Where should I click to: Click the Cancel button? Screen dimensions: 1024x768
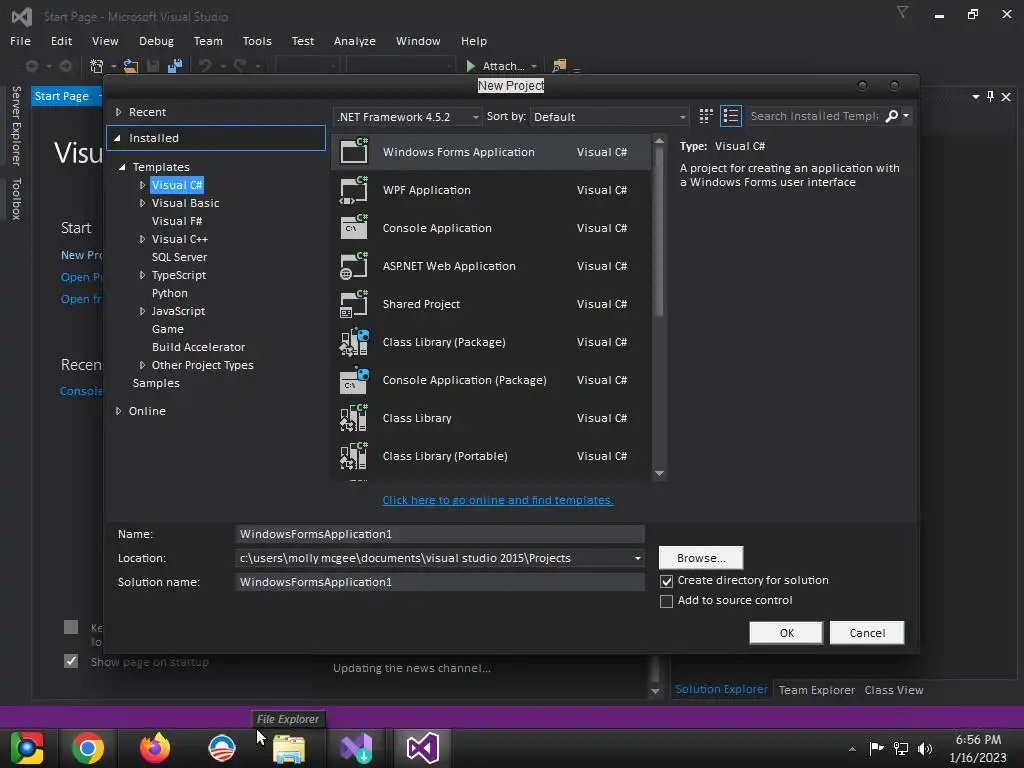point(867,633)
